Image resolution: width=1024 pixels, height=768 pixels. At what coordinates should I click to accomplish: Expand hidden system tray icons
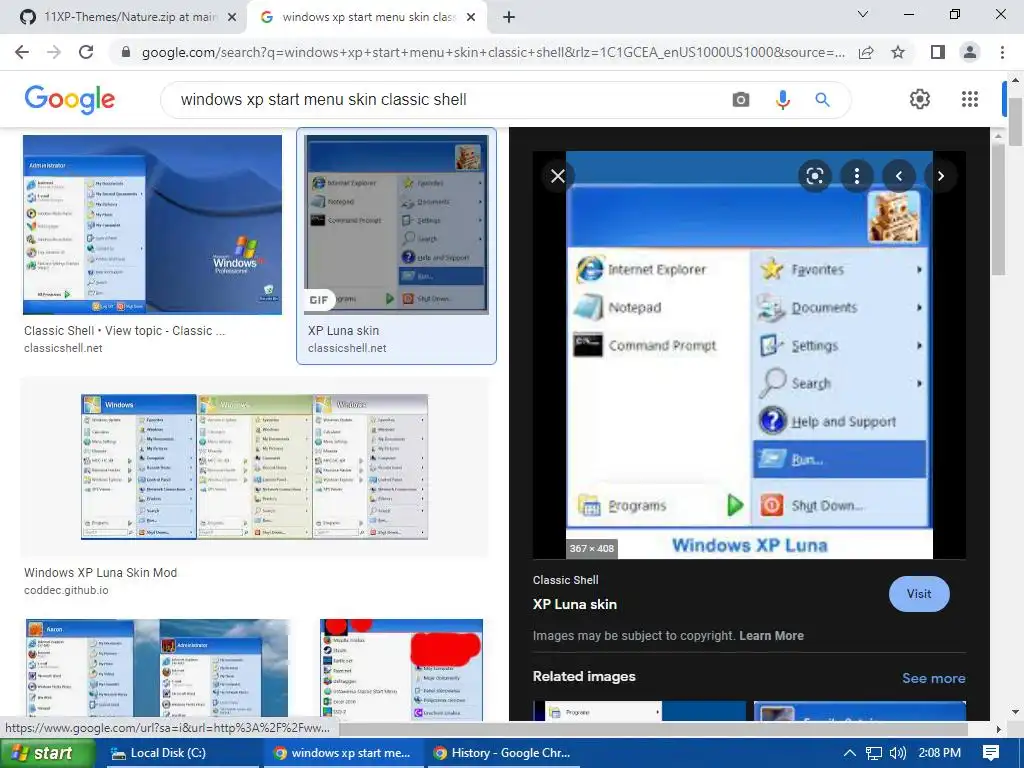[849, 753]
